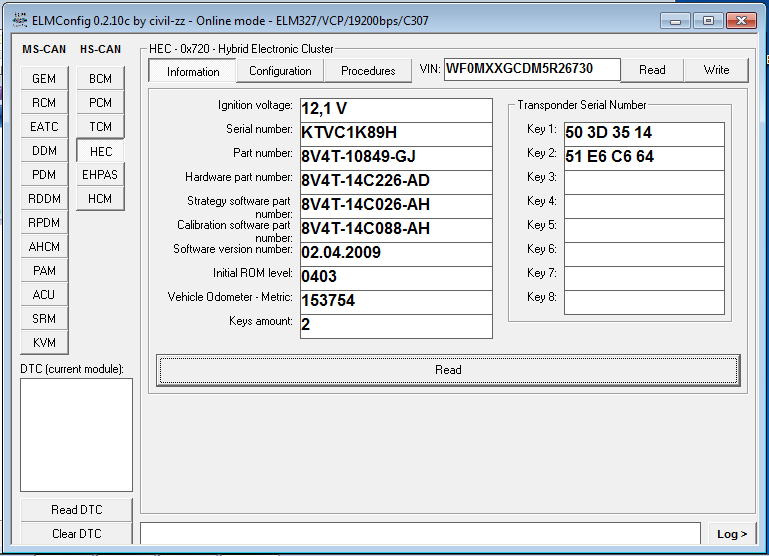Choose the PCM module under HS-CAN
The height and width of the screenshot is (556, 769).
[x=100, y=103]
